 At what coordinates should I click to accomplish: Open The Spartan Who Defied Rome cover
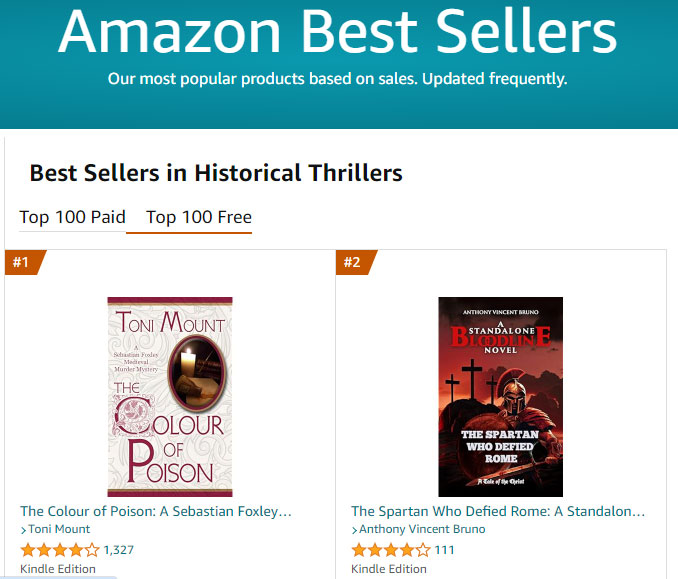click(500, 396)
